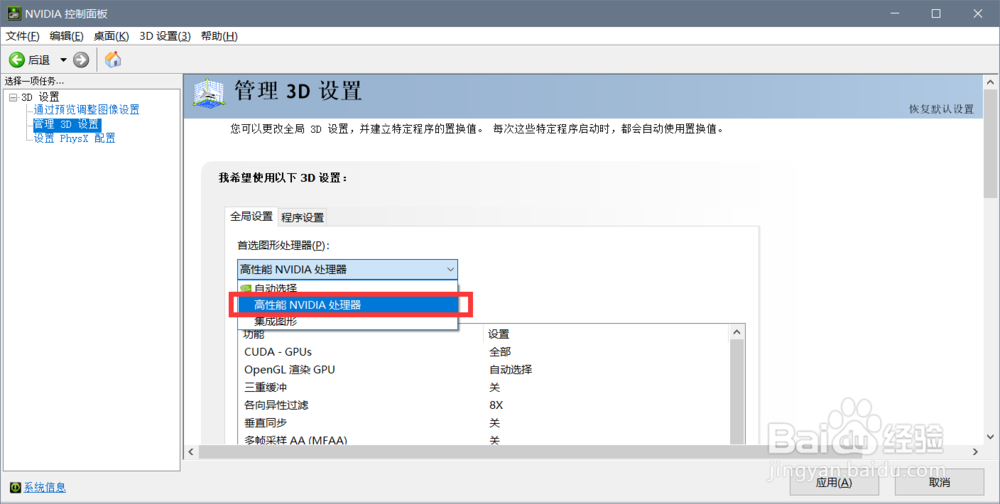Open the 系统信息 link

(45, 488)
